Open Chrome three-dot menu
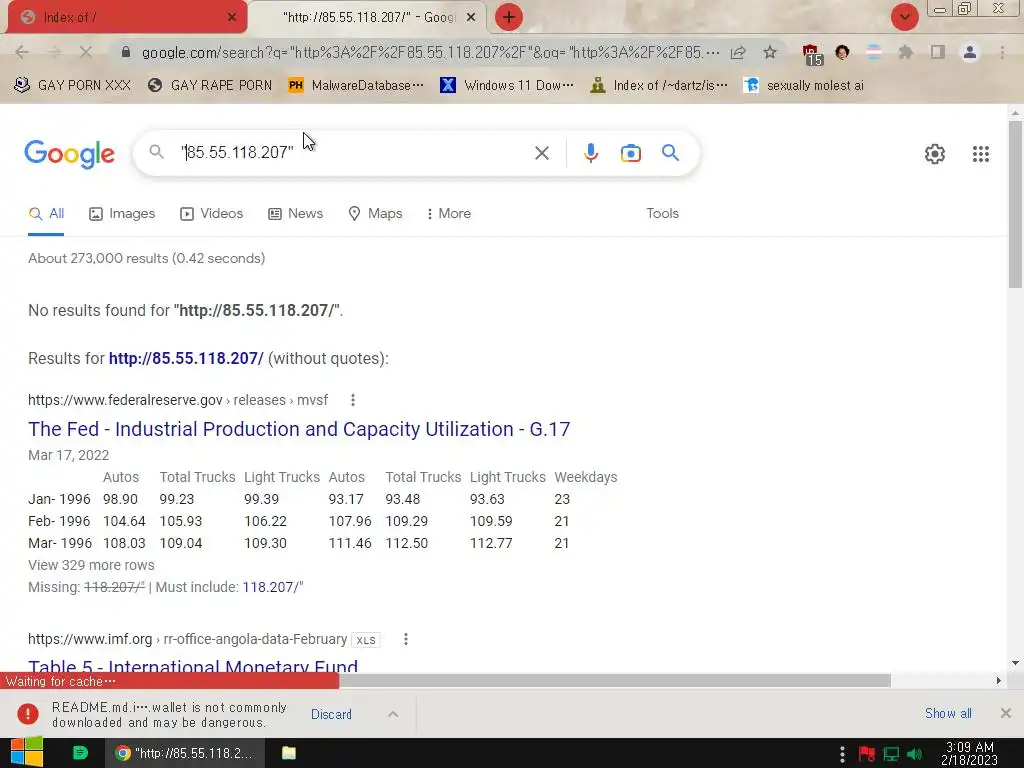Image resolution: width=1024 pixels, height=768 pixels. pyautogui.click(x=1002, y=52)
